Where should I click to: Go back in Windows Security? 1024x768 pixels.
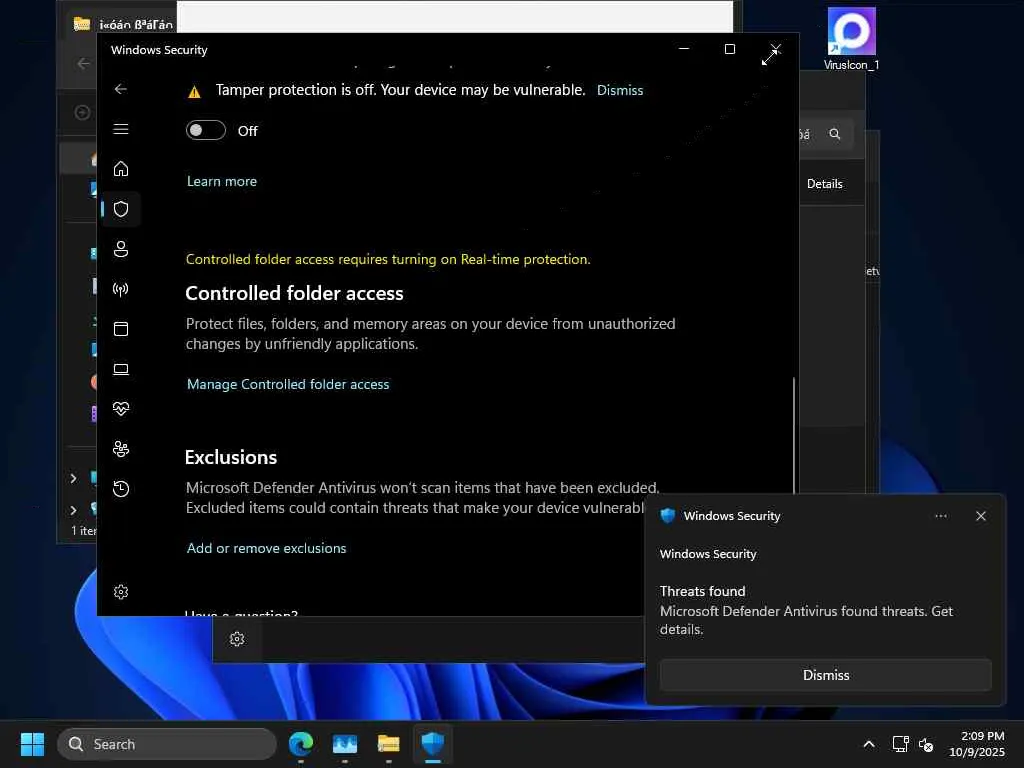(x=121, y=89)
